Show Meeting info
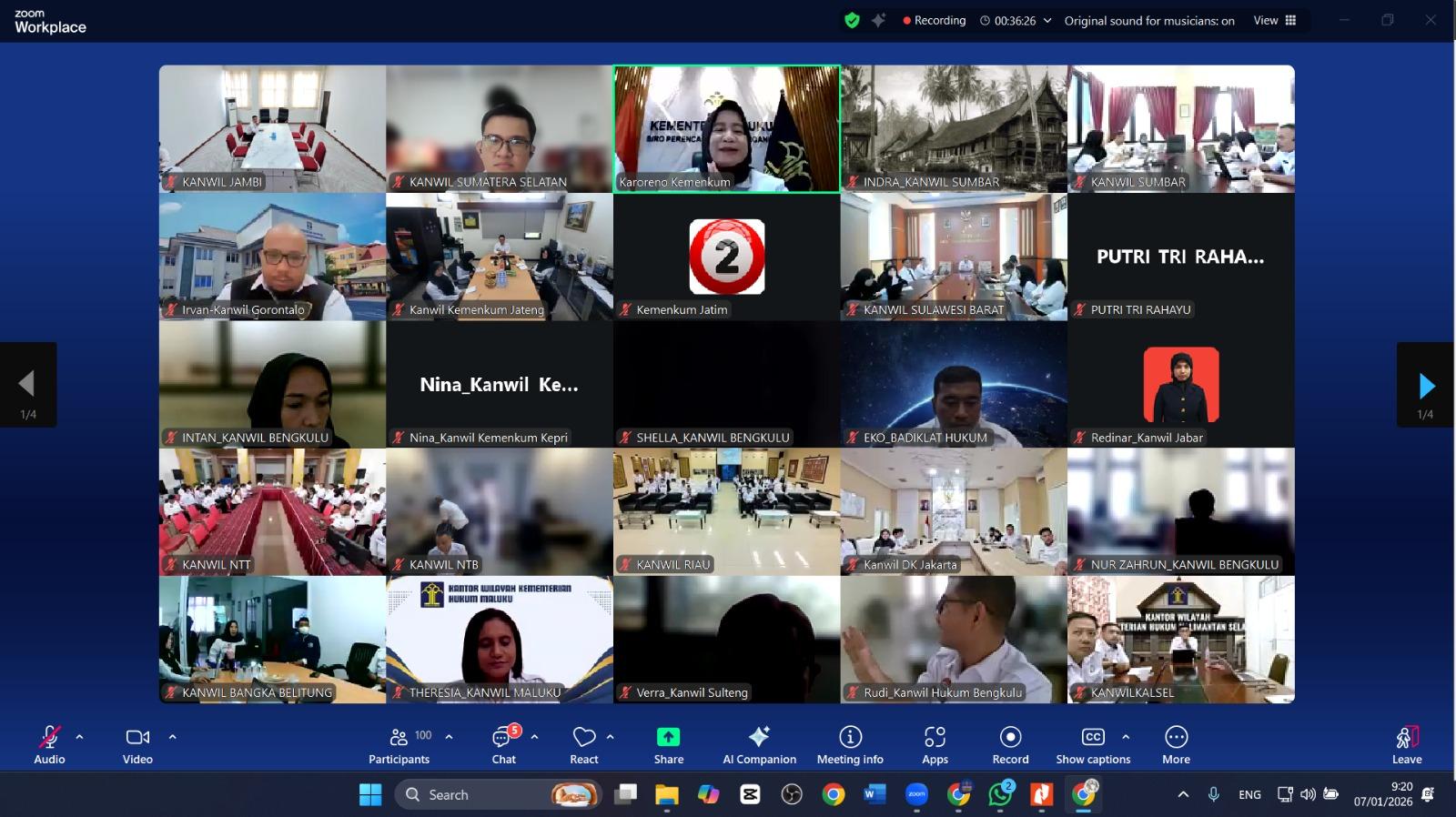Image resolution: width=1456 pixels, height=817 pixels. click(x=850, y=745)
